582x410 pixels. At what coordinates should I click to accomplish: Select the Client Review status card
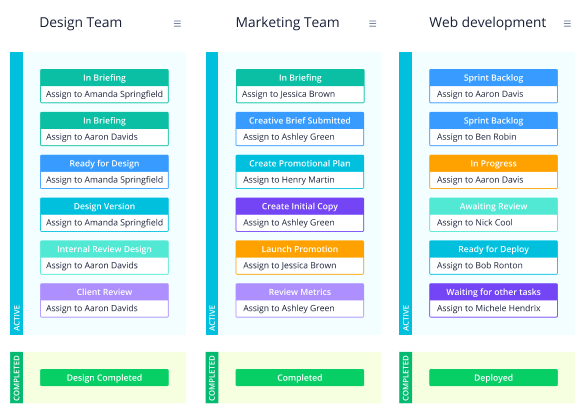point(104,300)
